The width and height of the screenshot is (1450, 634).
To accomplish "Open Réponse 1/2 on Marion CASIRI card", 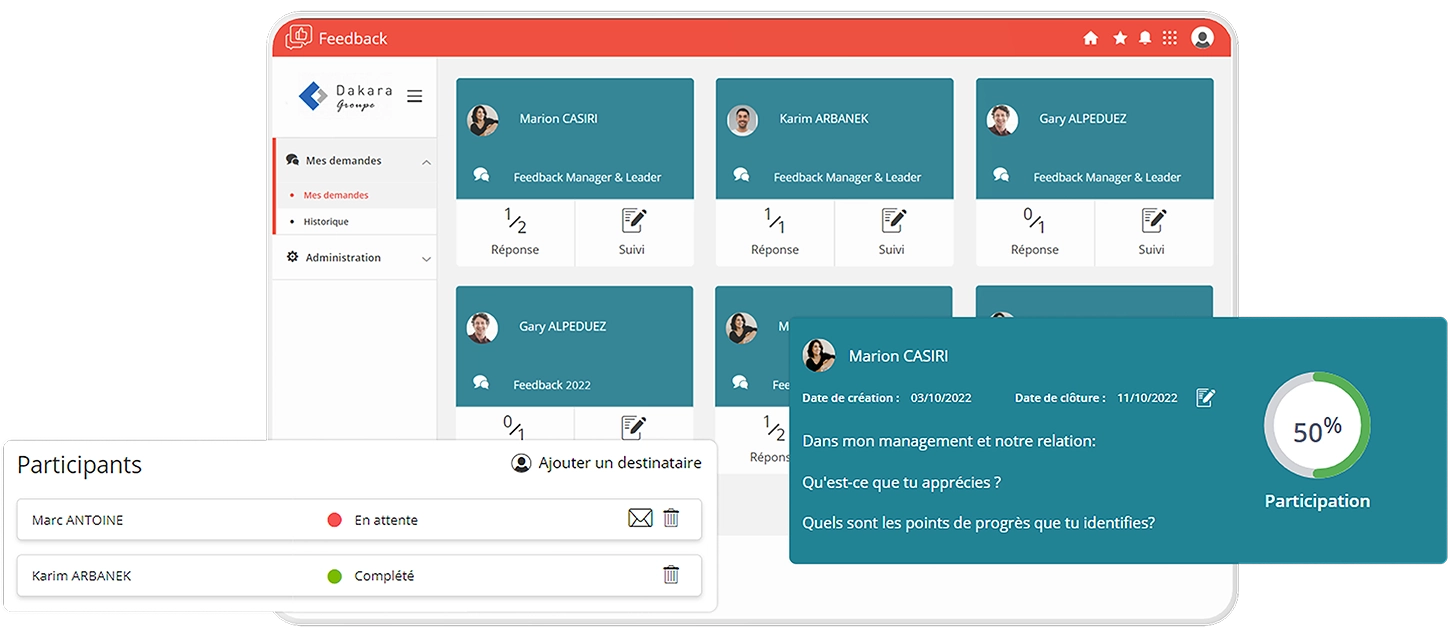I will (x=515, y=232).
